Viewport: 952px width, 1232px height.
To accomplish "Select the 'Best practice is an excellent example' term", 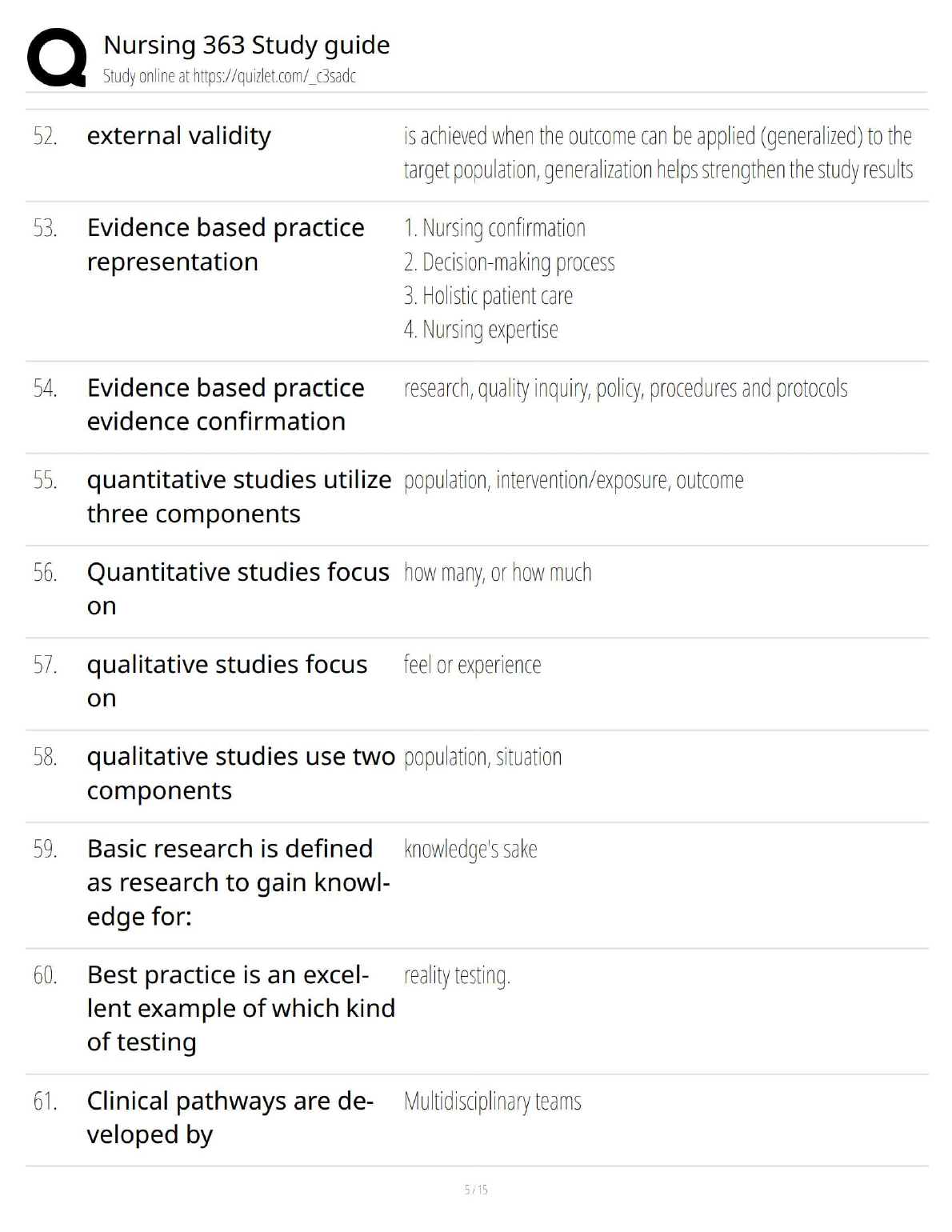I will pos(240,1008).
